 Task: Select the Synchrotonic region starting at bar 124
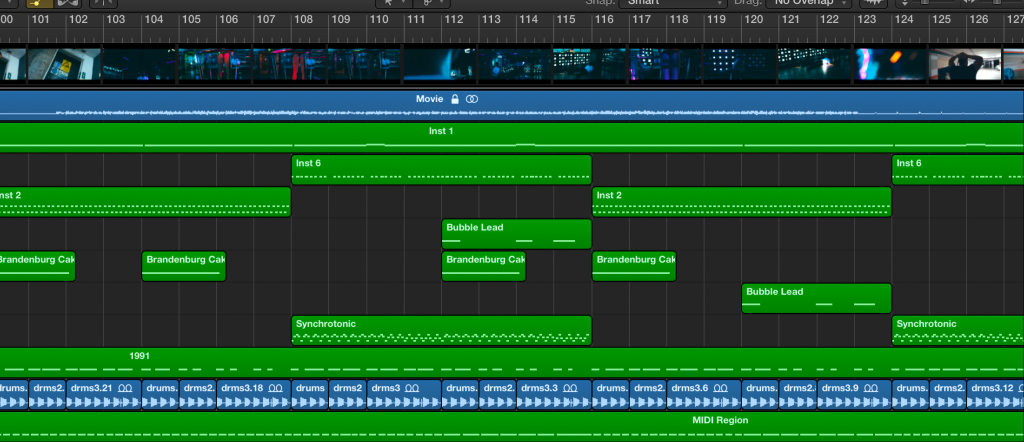coord(958,330)
